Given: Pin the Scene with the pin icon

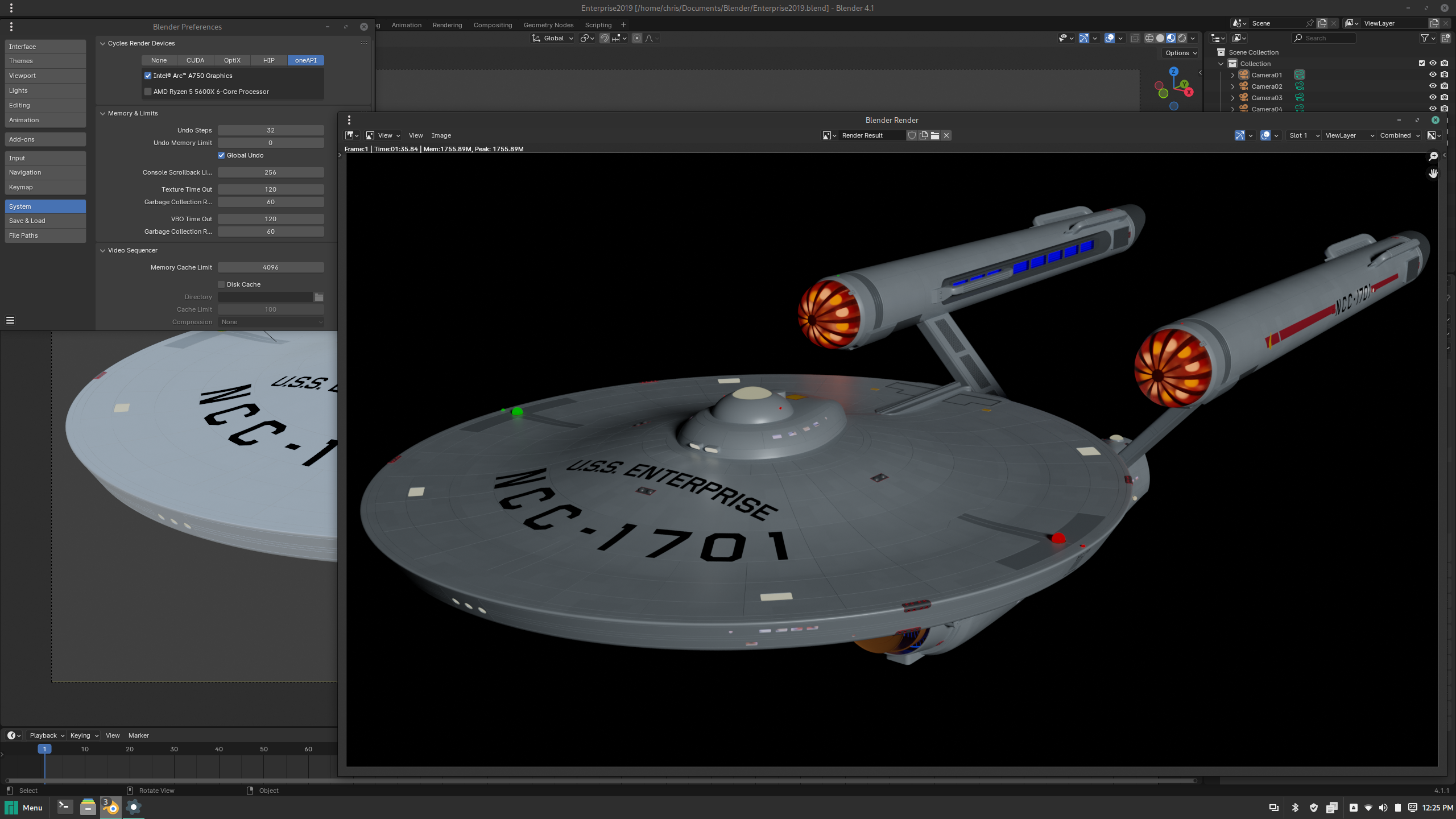Looking at the screenshot, I should [x=1310, y=23].
